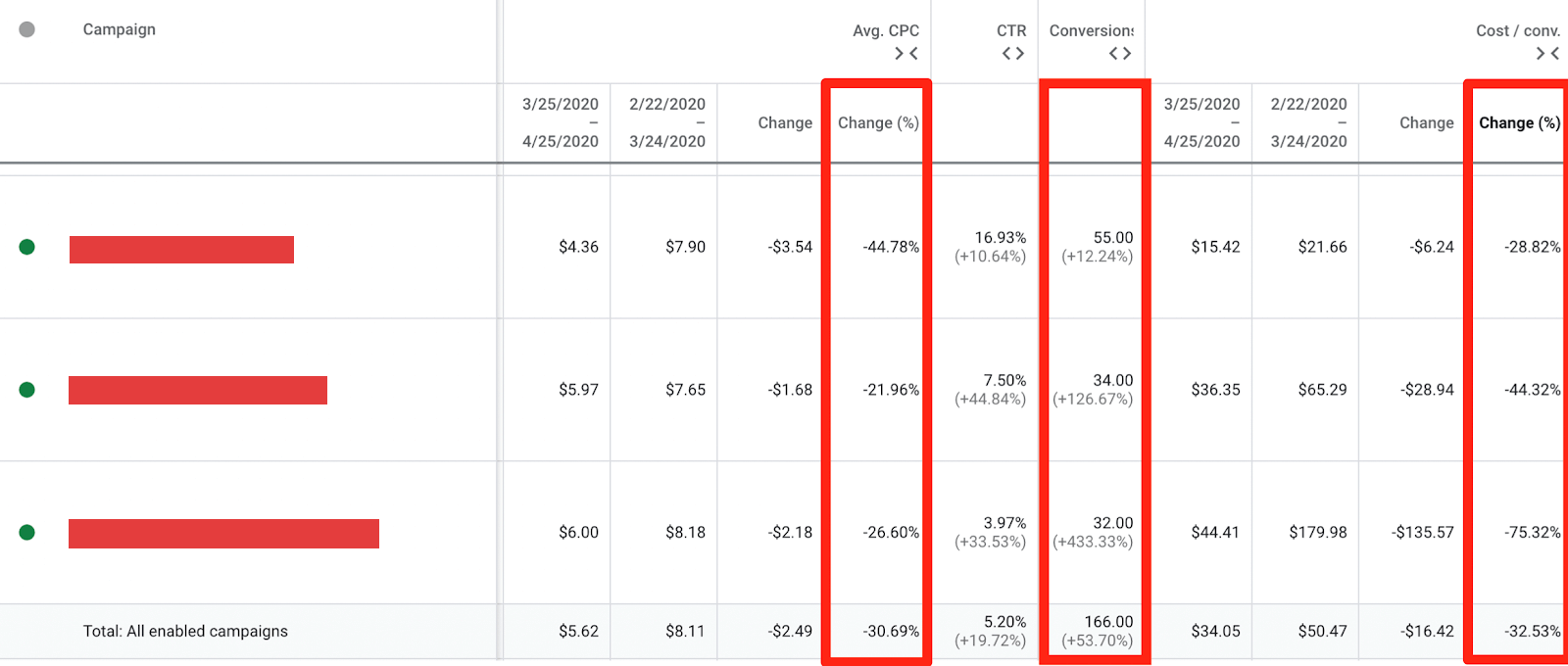Select the -75.32% cost change cell

click(1533, 533)
